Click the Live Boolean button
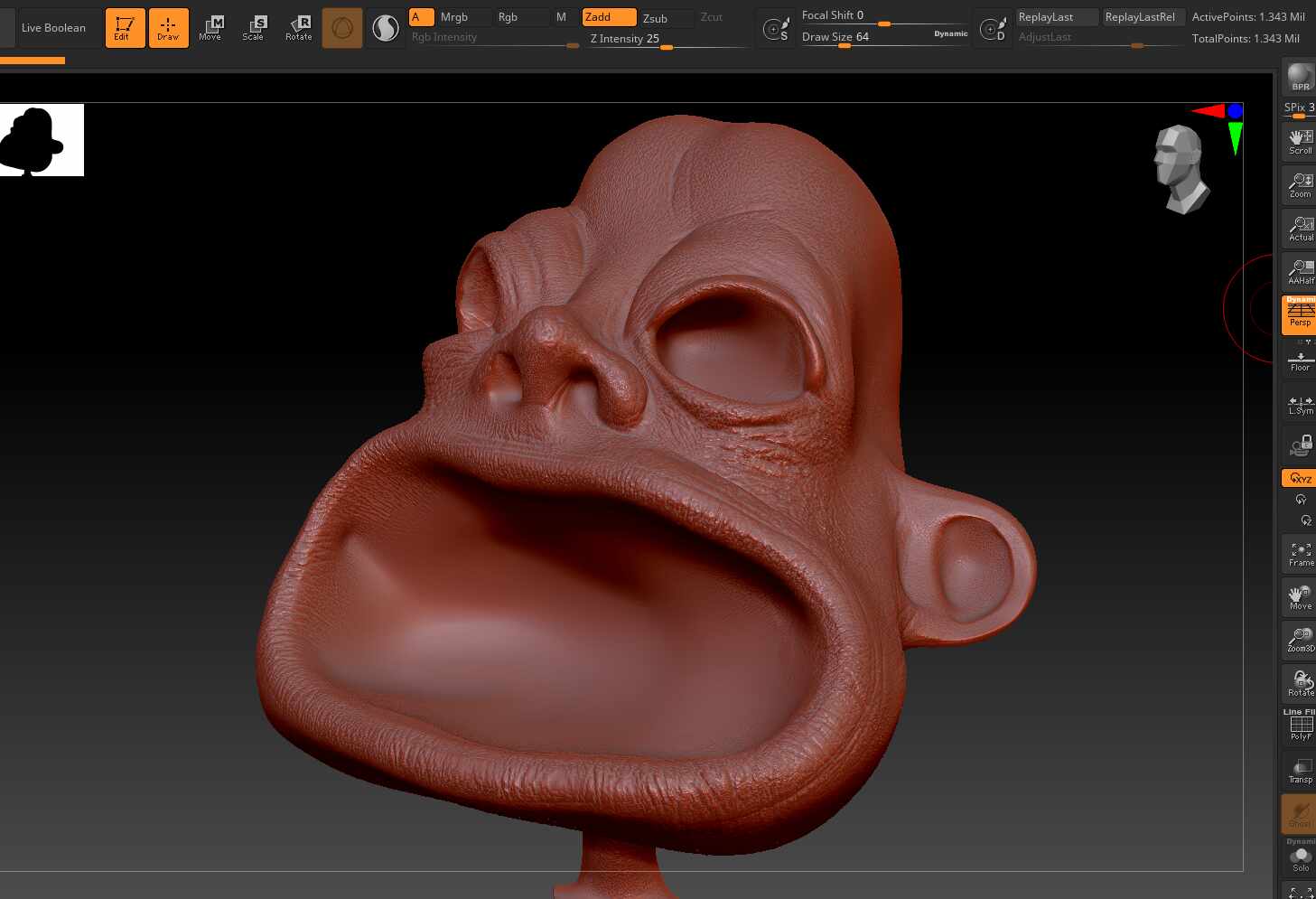Viewport: 1316px width, 899px height. point(53,28)
